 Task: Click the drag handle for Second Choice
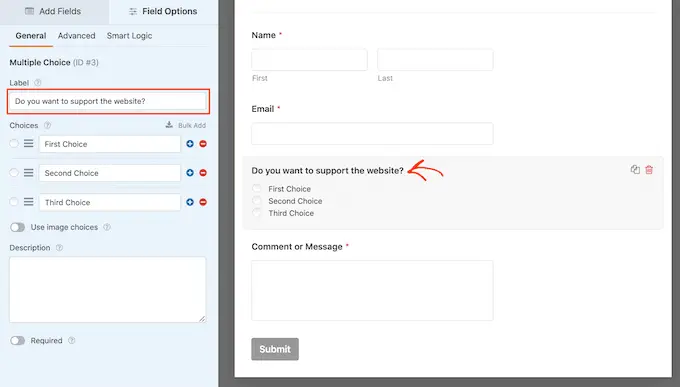click(x=29, y=173)
